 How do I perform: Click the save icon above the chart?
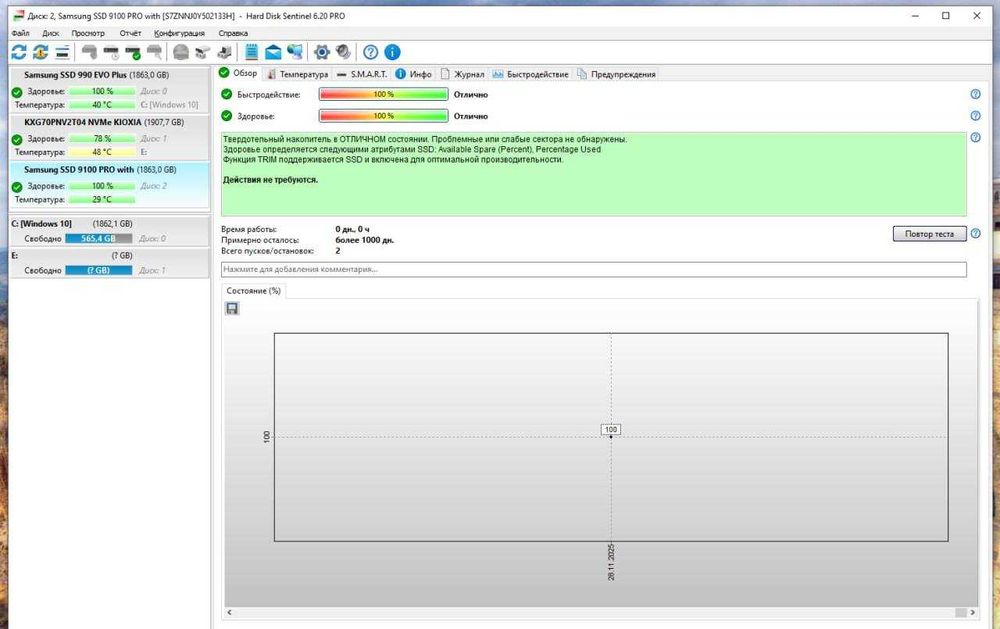(232, 309)
